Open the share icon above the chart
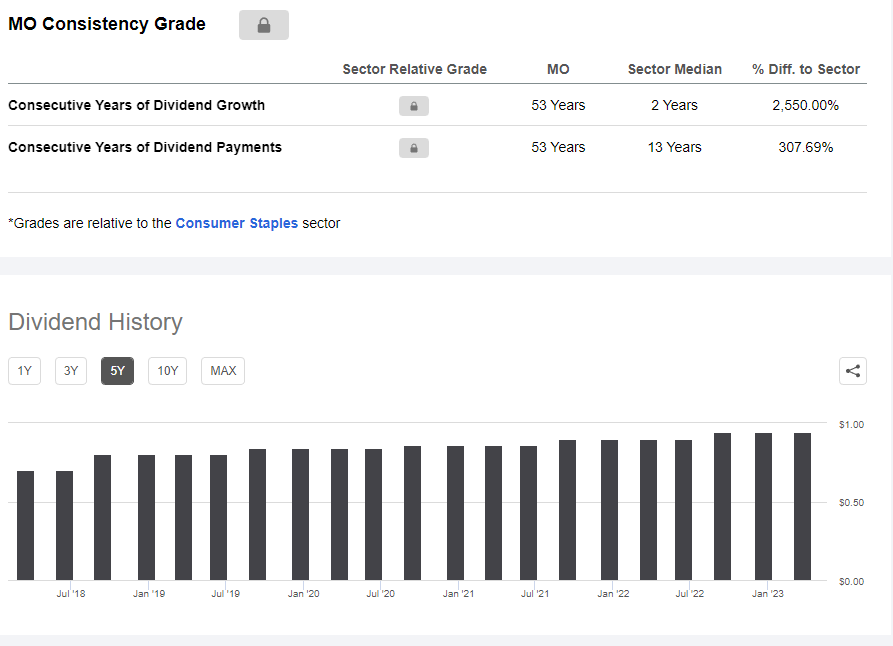The image size is (893, 646). click(x=853, y=371)
